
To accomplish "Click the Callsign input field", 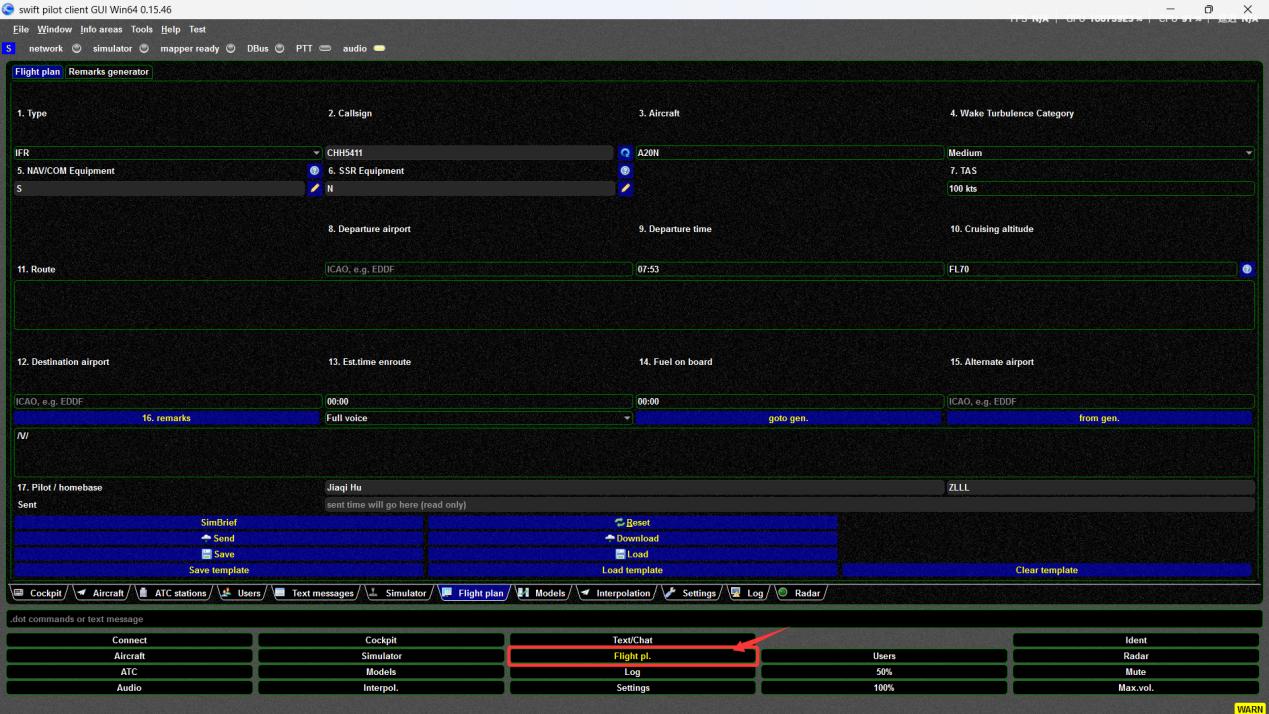I will coord(469,153).
